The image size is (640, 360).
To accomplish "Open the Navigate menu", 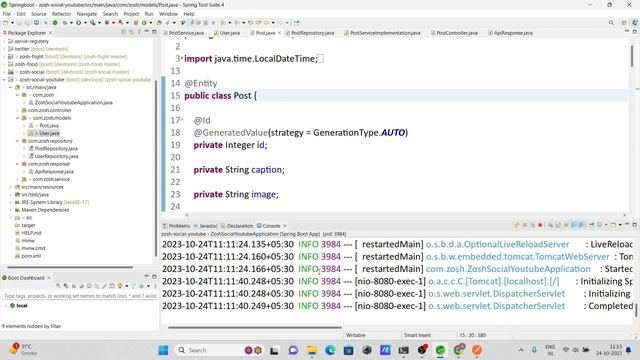I will pos(87,14).
